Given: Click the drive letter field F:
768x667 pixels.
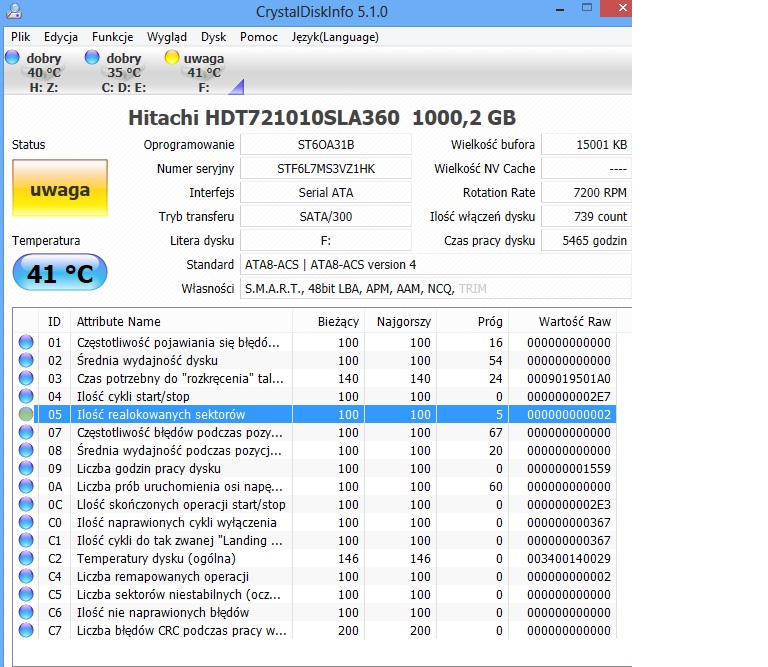Looking at the screenshot, I should 326,240.
